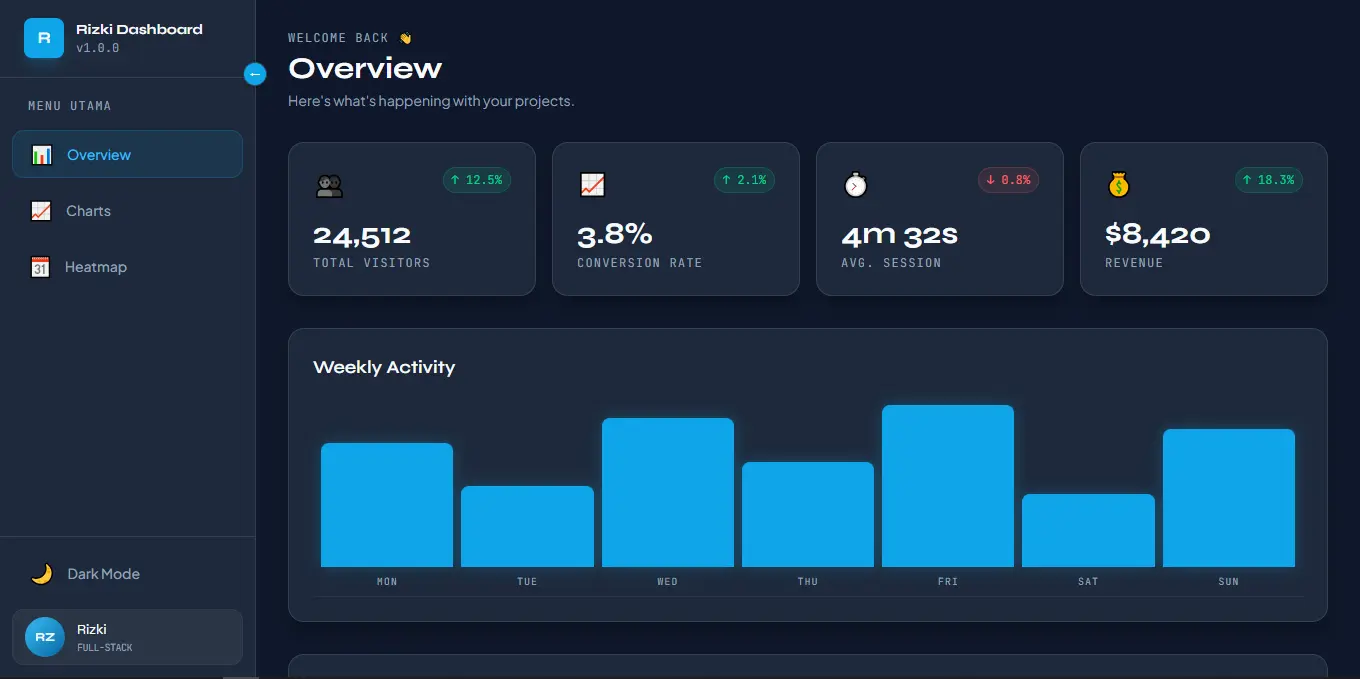Click the FRI axis label

(x=948, y=581)
